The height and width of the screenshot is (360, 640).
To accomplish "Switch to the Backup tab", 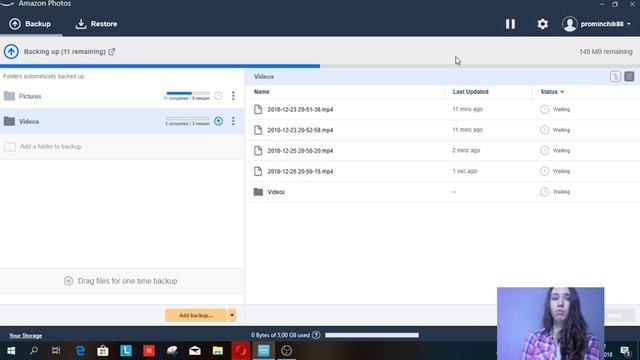I will coord(30,24).
